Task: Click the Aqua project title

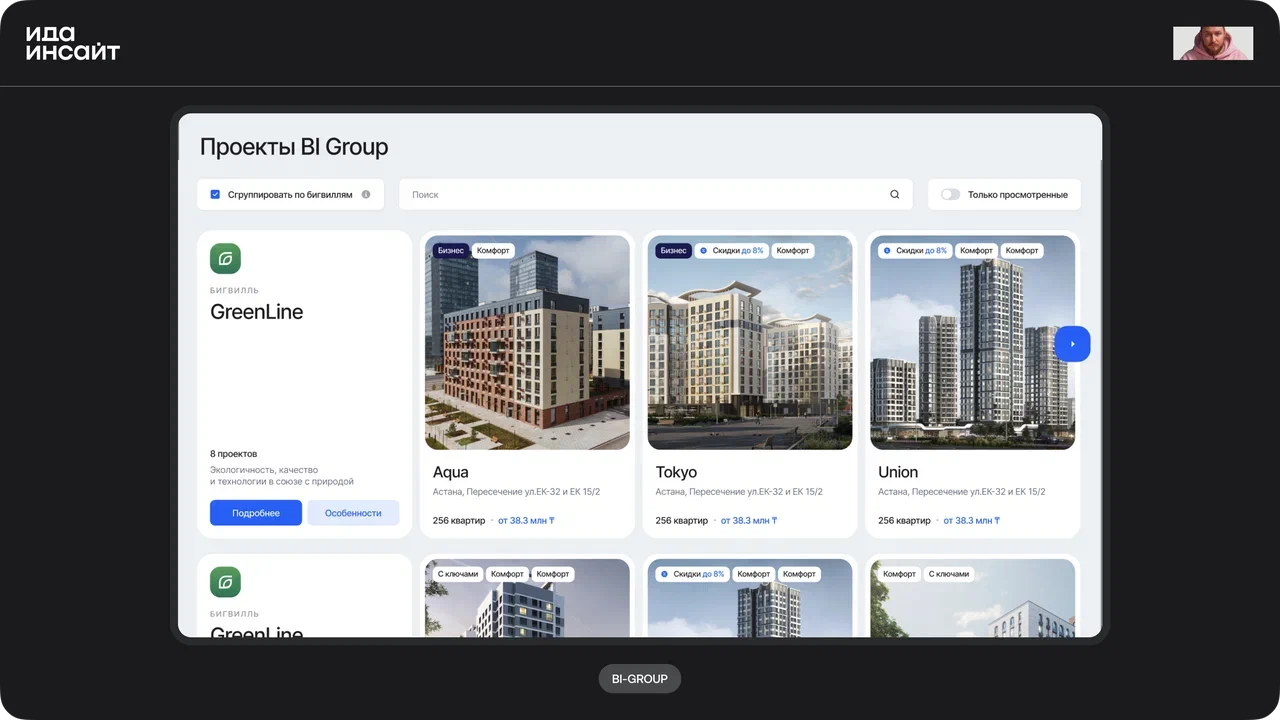Action: [x=451, y=472]
